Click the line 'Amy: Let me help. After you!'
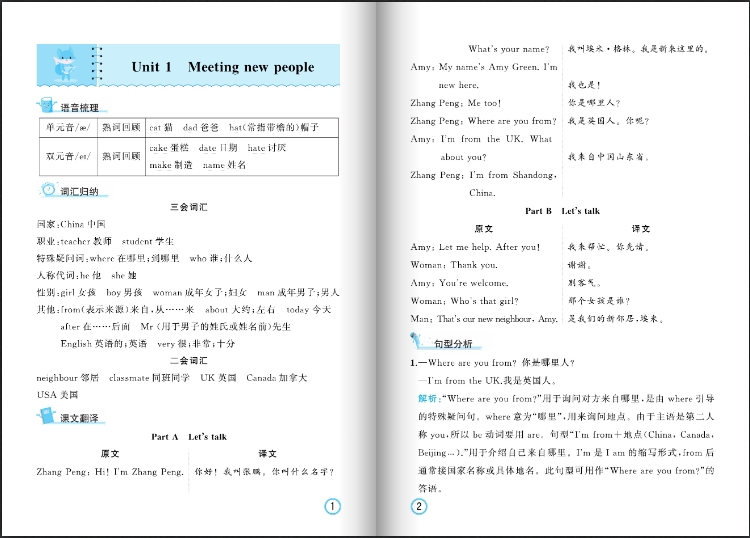The height and width of the screenshot is (538, 750). point(475,247)
